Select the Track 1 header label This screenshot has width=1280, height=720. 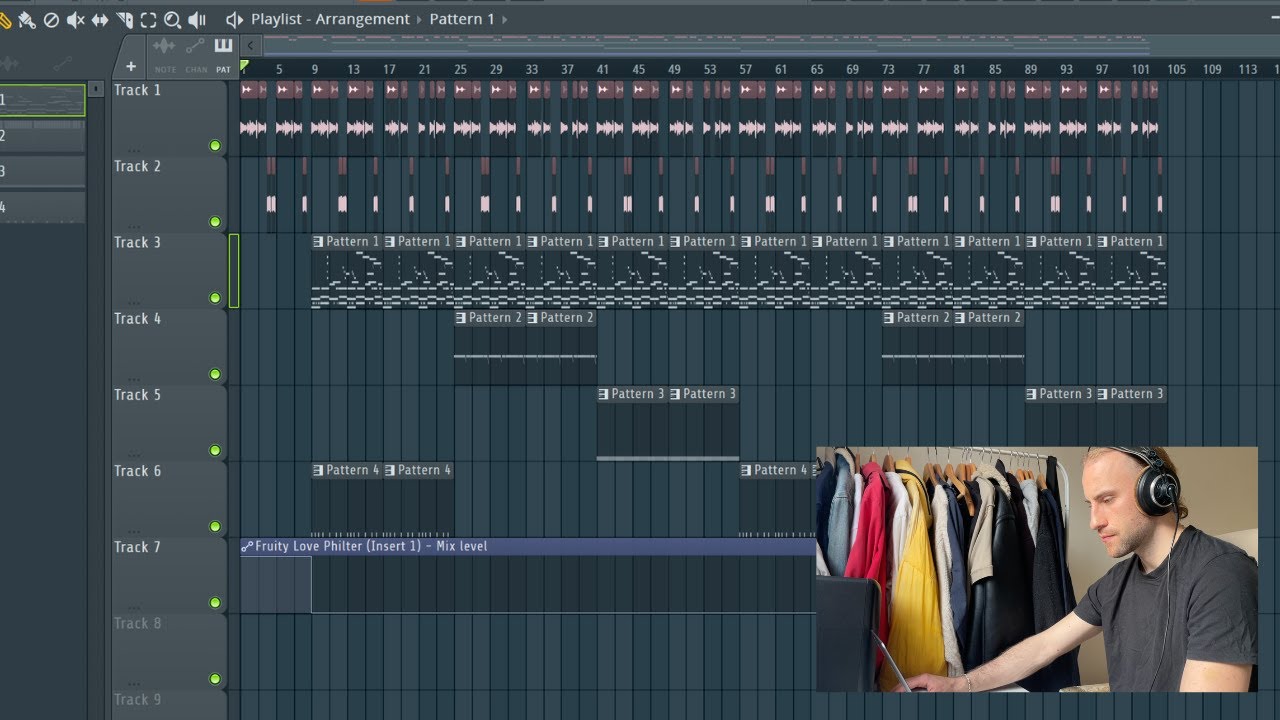click(x=137, y=90)
